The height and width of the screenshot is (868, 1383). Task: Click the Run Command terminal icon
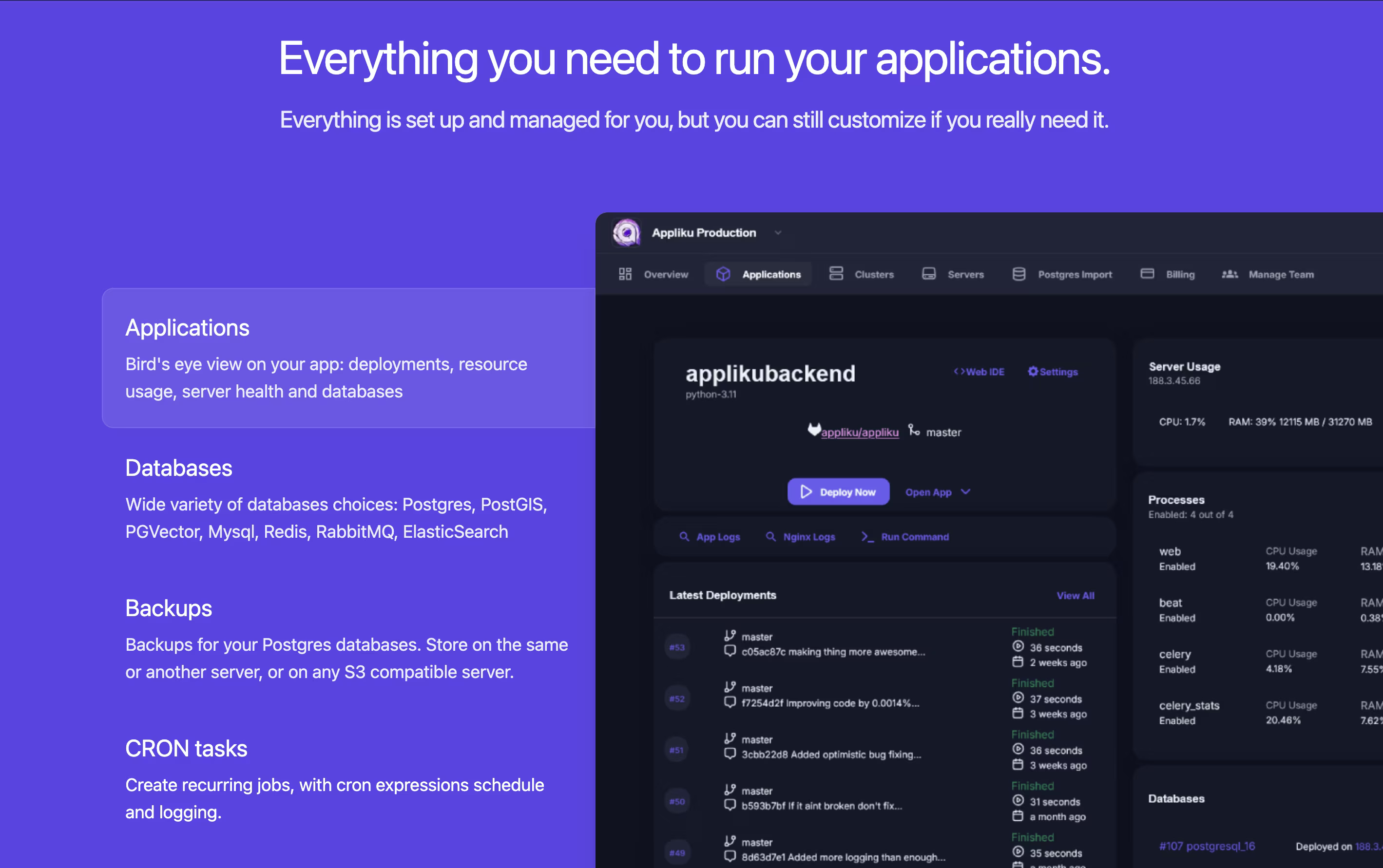tap(867, 537)
